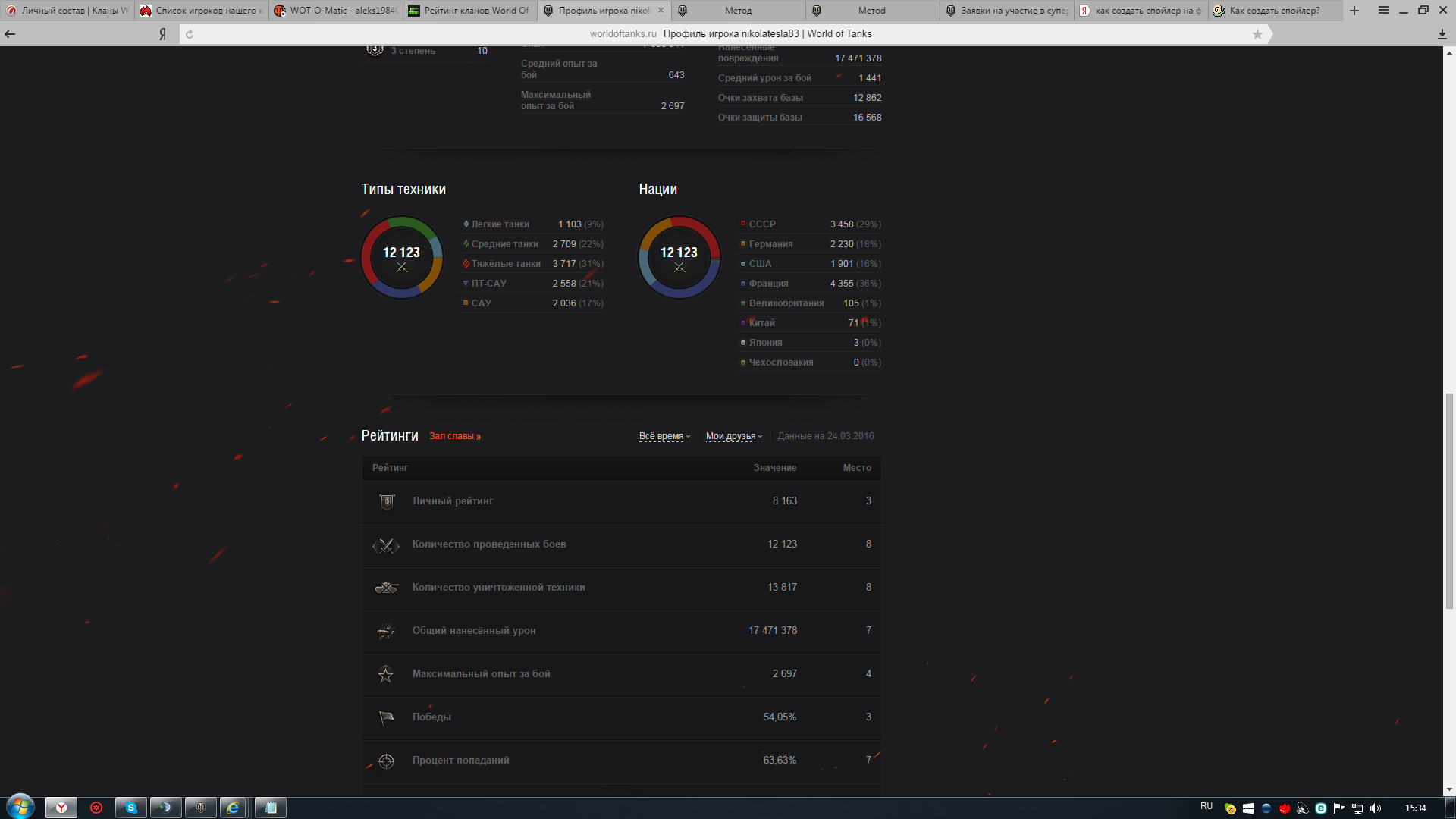Image resolution: width=1456 pixels, height=819 pixels.
Task: Select the Франция nation row
Action: (x=810, y=284)
